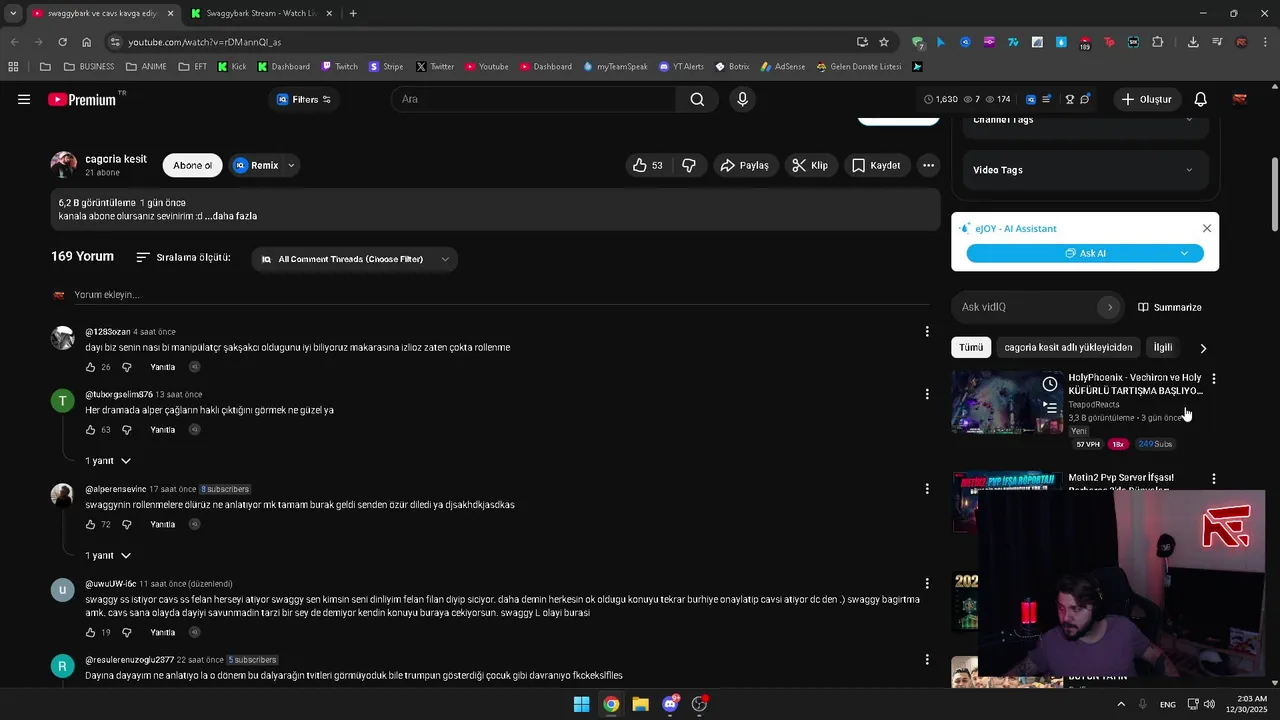The width and height of the screenshot is (1280, 720).
Task: Expand the Channel Tags section
Action: 1085,119
